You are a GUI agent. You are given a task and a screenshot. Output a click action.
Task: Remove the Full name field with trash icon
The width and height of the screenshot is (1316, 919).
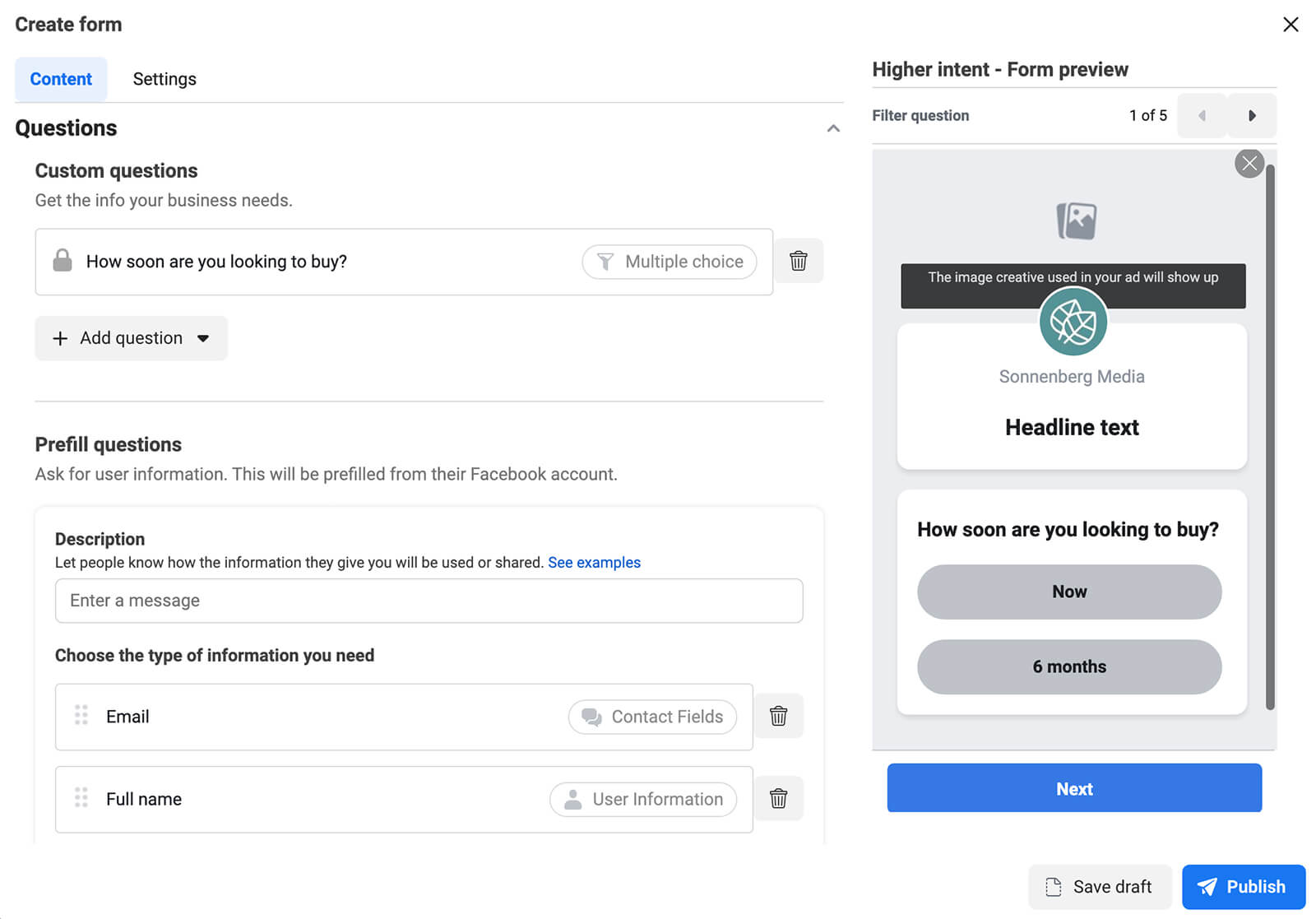tap(778, 798)
